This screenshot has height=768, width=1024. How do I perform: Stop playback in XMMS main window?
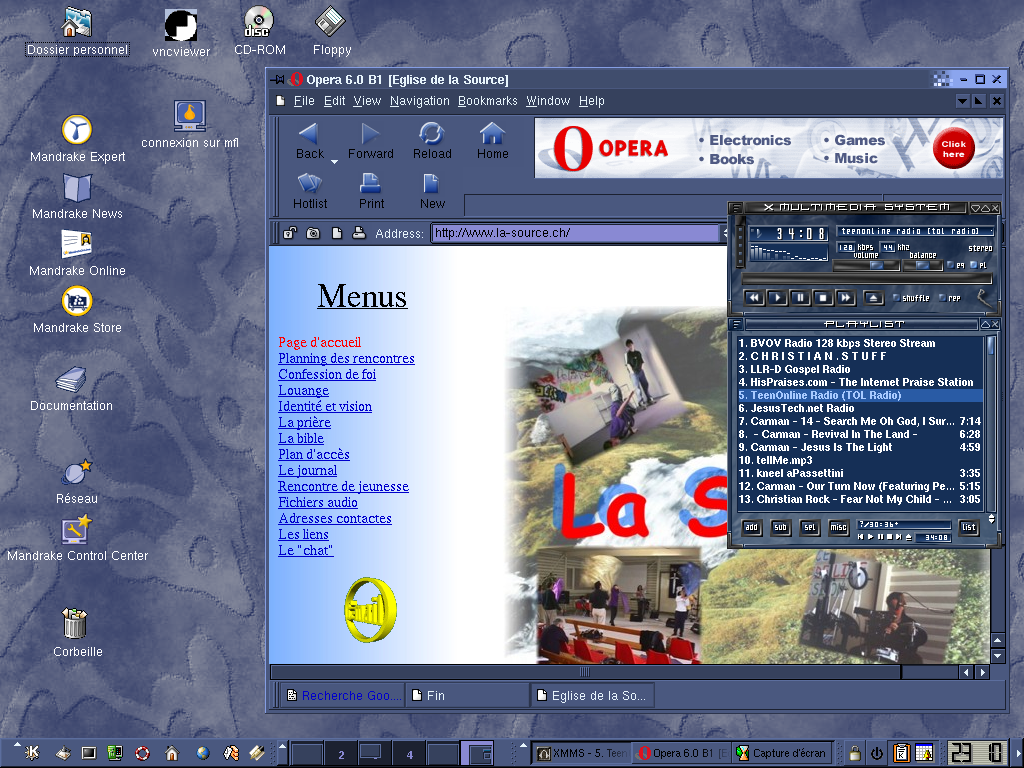point(823,298)
